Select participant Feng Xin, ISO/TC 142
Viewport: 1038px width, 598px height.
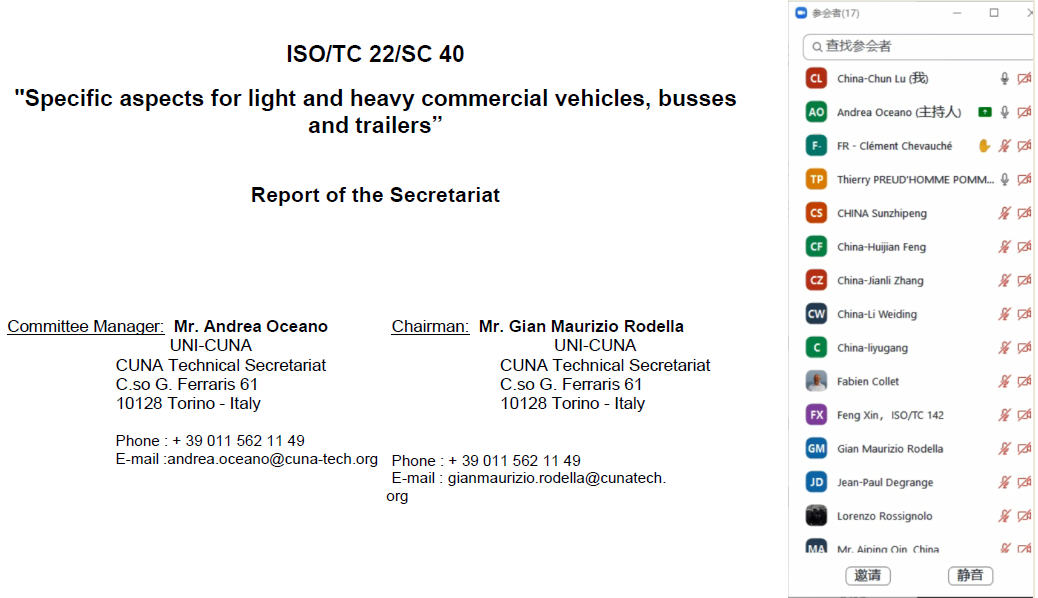pyautogui.click(x=890, y=415)
